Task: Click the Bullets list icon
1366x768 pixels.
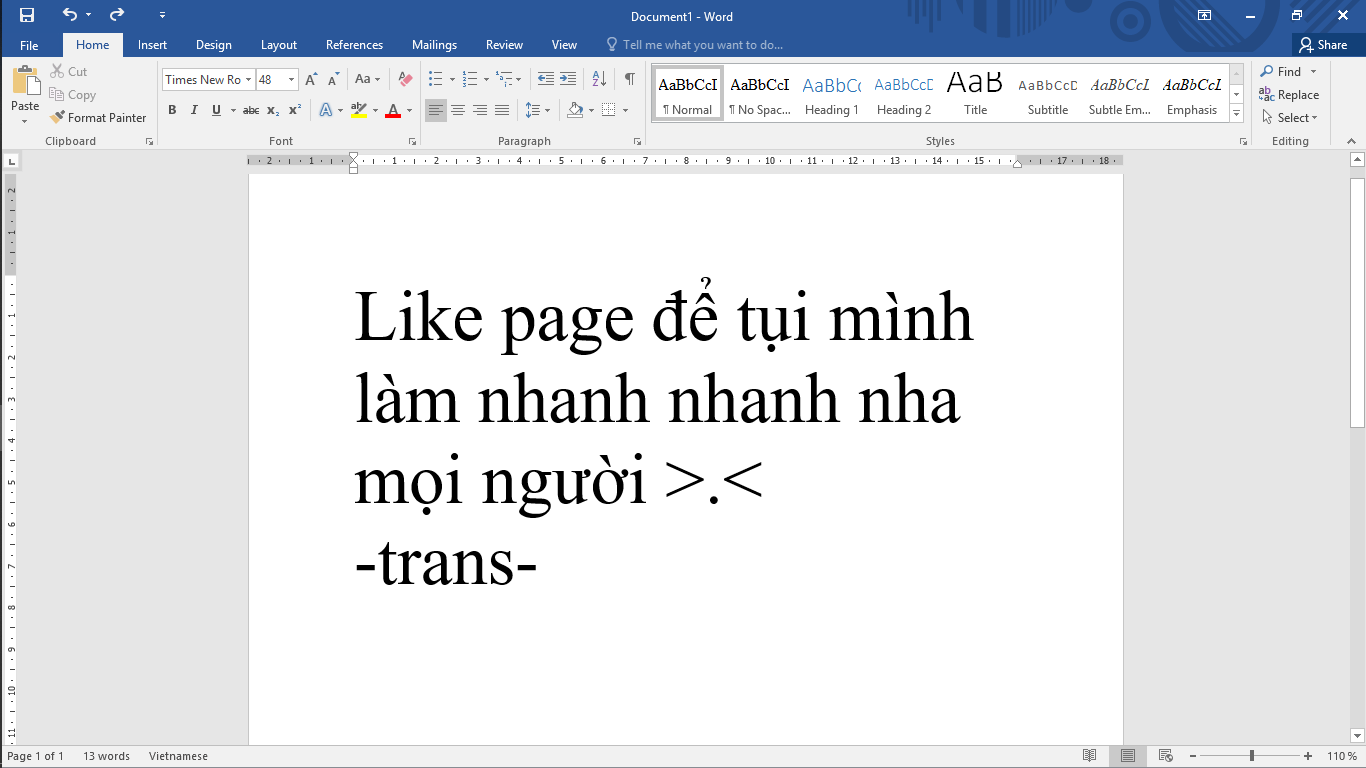Action: tap(435, 79)
